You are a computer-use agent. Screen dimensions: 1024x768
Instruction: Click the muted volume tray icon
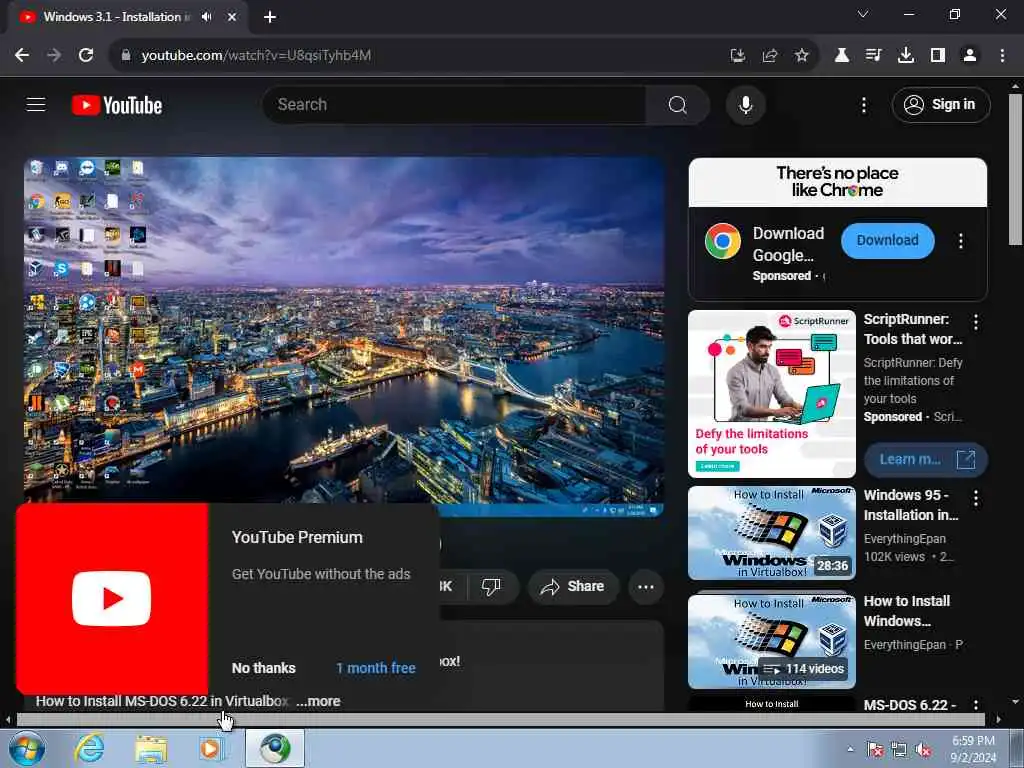[923, 750]
